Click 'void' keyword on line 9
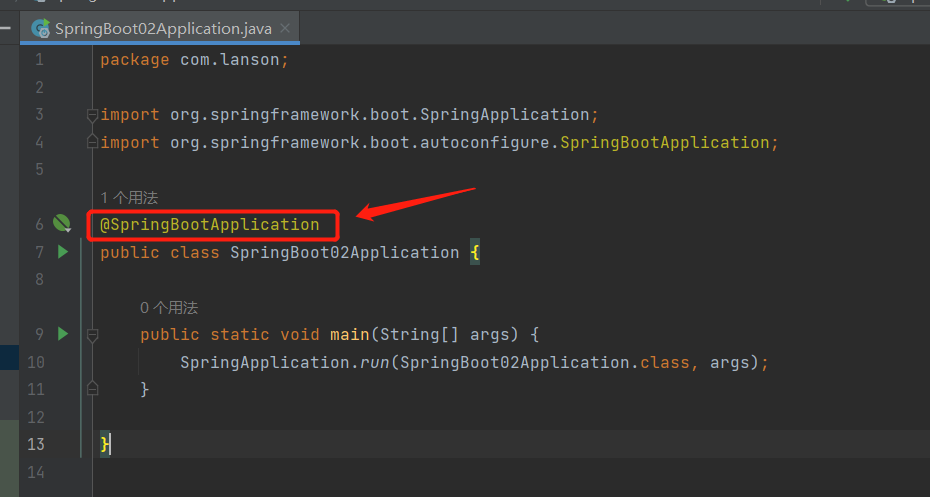 coord(300,334)
